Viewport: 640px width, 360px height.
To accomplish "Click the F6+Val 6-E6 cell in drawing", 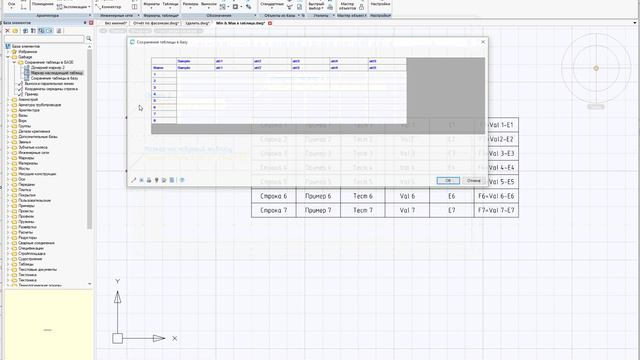I will (496, 196).
